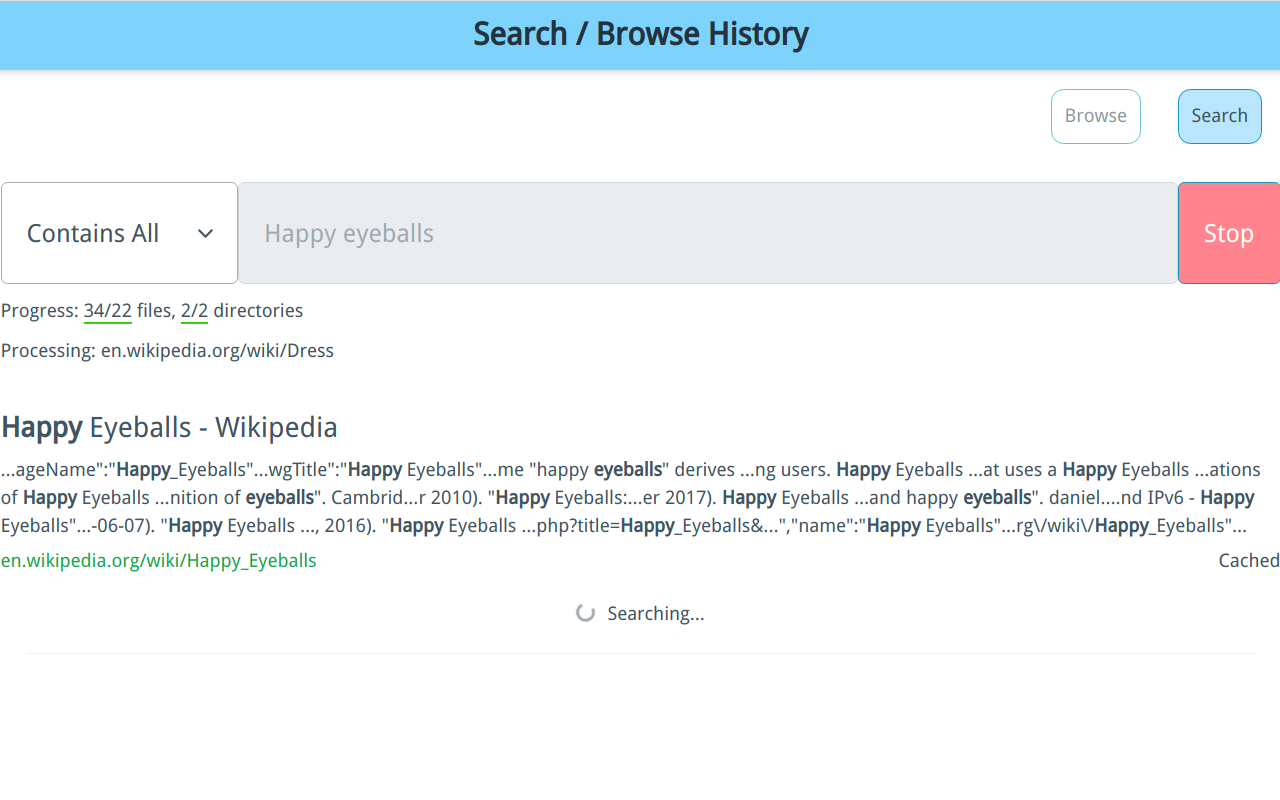Switch to the Search tab
1280x800 pixels.
(x=1219, y=116)
